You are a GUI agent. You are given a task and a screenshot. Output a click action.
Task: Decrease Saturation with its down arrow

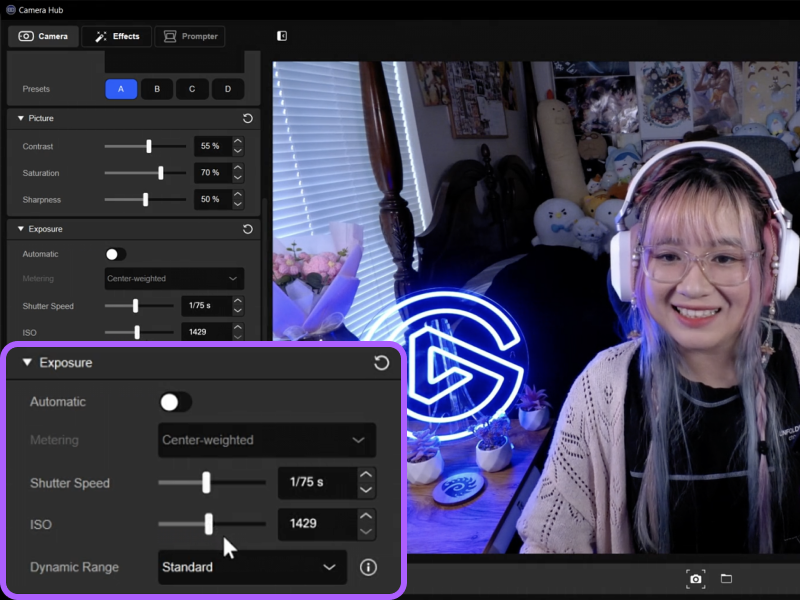point(238,178)
